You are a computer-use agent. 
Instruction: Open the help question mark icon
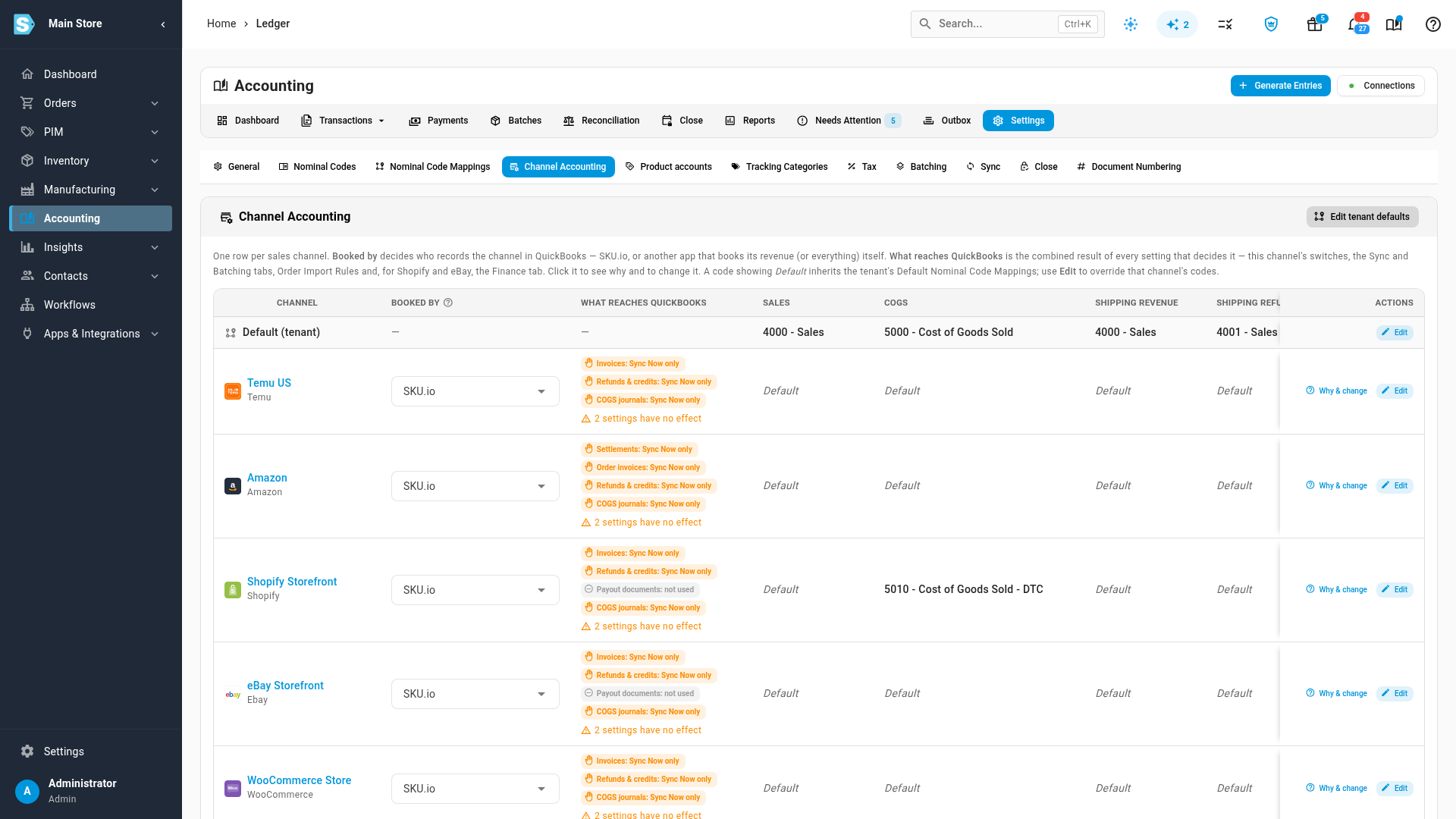pos(1432,24)
